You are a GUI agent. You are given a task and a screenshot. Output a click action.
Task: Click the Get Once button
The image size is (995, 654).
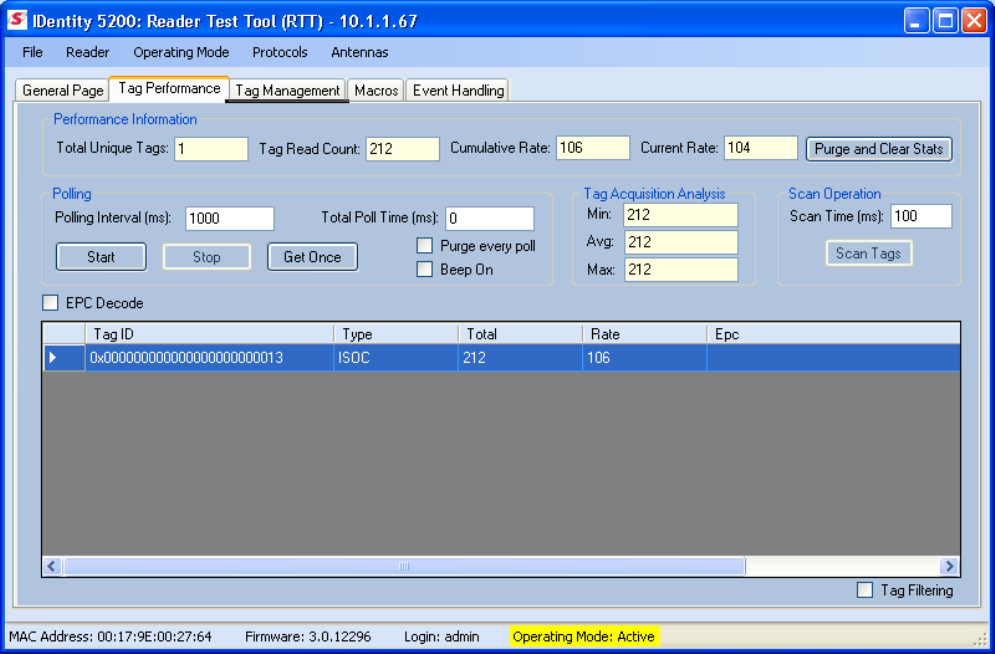point(312,257)
